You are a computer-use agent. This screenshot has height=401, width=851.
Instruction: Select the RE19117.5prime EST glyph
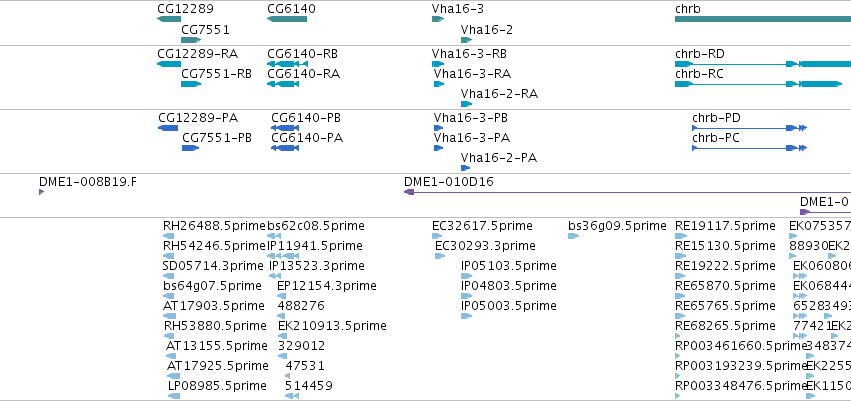coord(681,236)
